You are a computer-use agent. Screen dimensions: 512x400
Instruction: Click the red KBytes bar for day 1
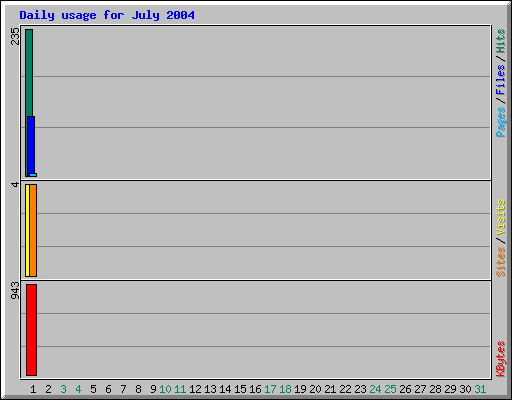tap(31, 330)
